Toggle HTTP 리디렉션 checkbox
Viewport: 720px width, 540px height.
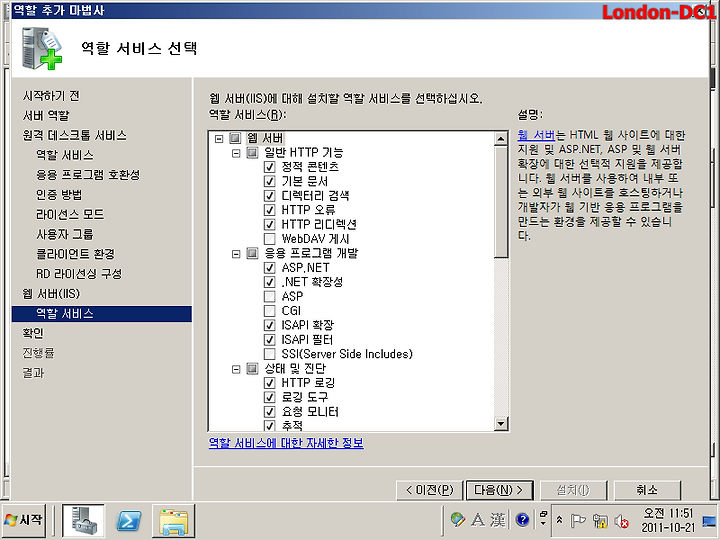(x=270, y=225)
